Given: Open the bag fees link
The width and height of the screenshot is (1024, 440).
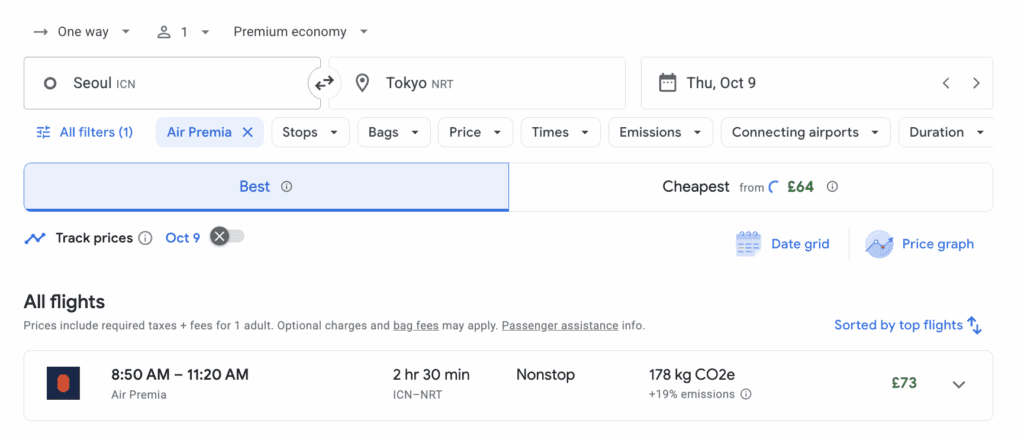Looking at the screenshot, I should (418, 326).
